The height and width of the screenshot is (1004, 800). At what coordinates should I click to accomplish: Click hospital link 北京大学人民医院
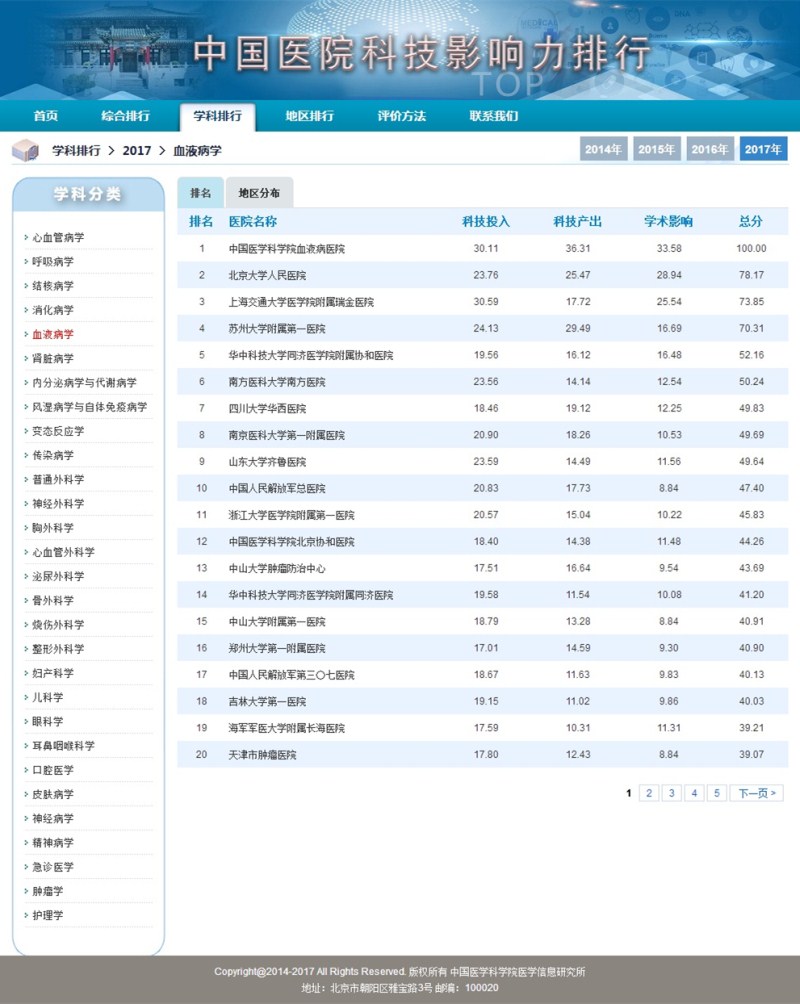tap(267, 275)
